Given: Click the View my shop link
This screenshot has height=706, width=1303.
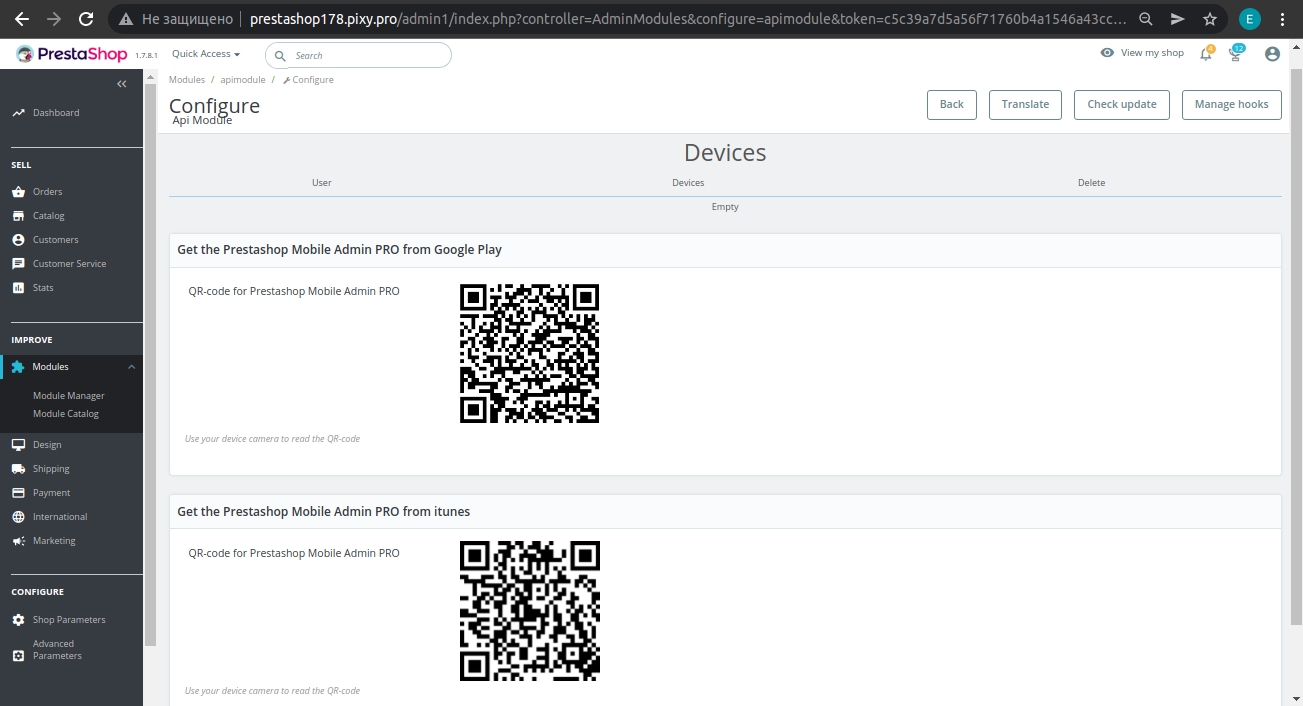Looking at the screenshot, I should coord(1142,53).
